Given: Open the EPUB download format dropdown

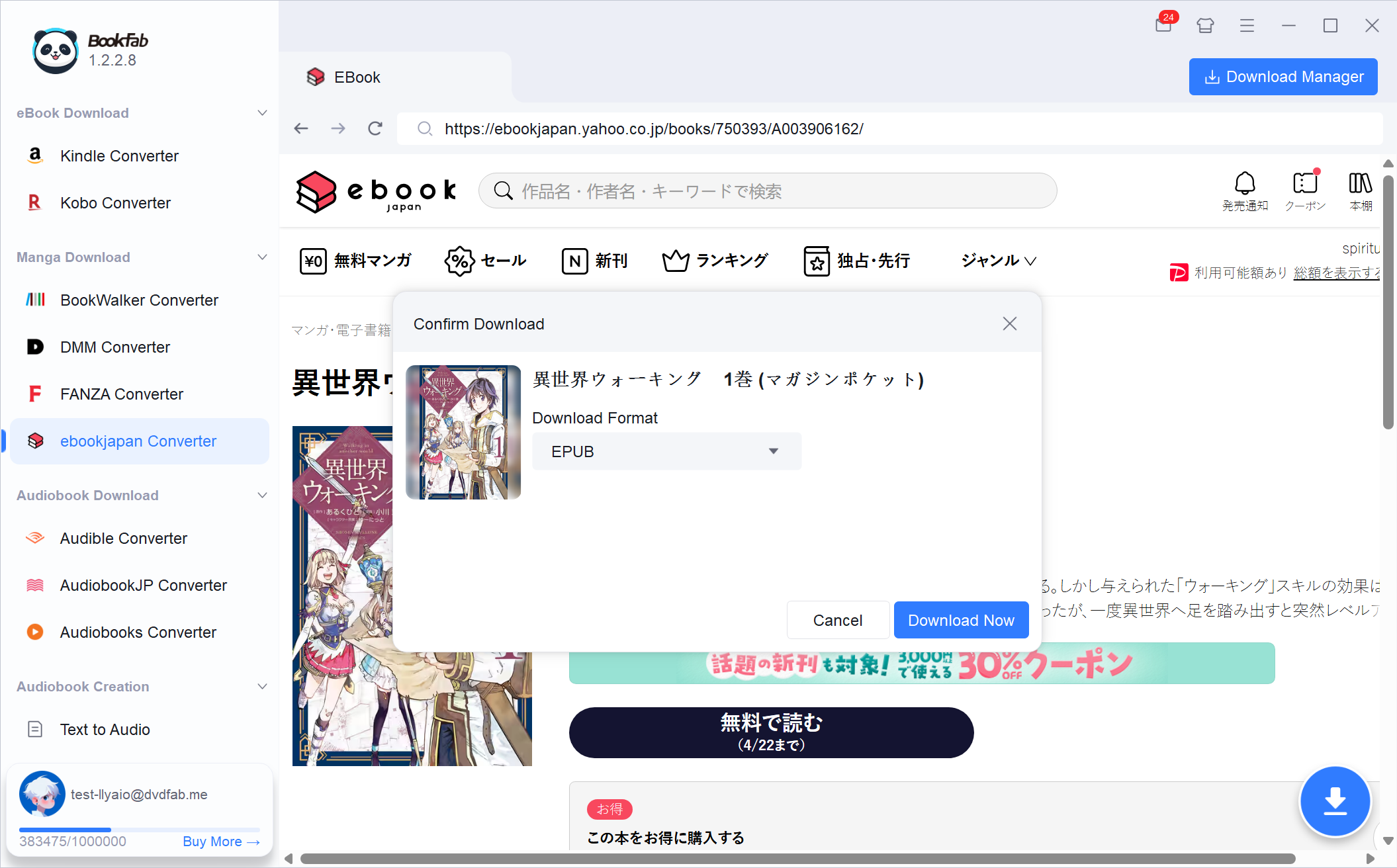Looking at the screenshot, I should point(666,451).
